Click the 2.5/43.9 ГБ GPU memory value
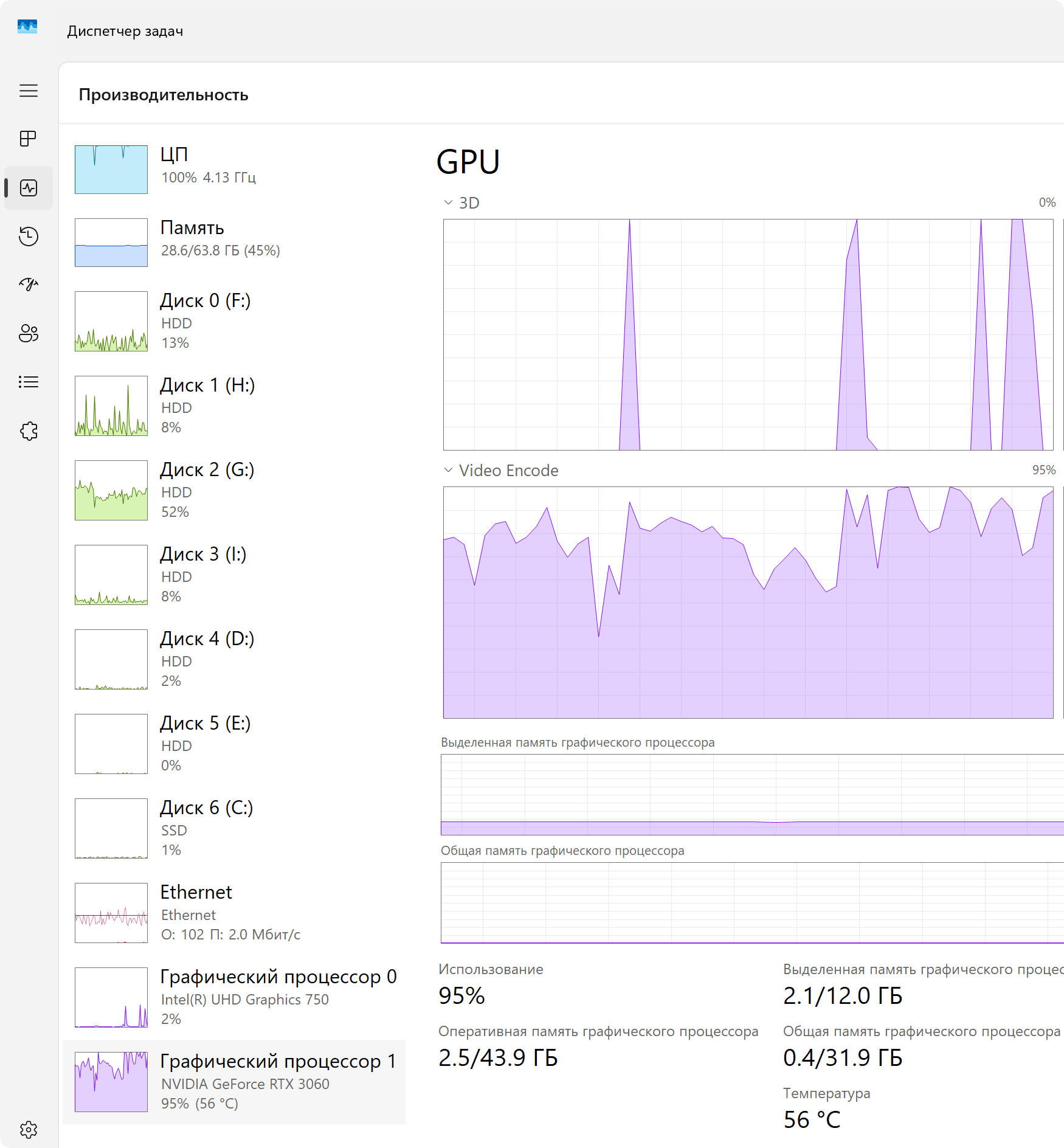This screenshot has height=1148, width=1064. [x=498, y=1058]
